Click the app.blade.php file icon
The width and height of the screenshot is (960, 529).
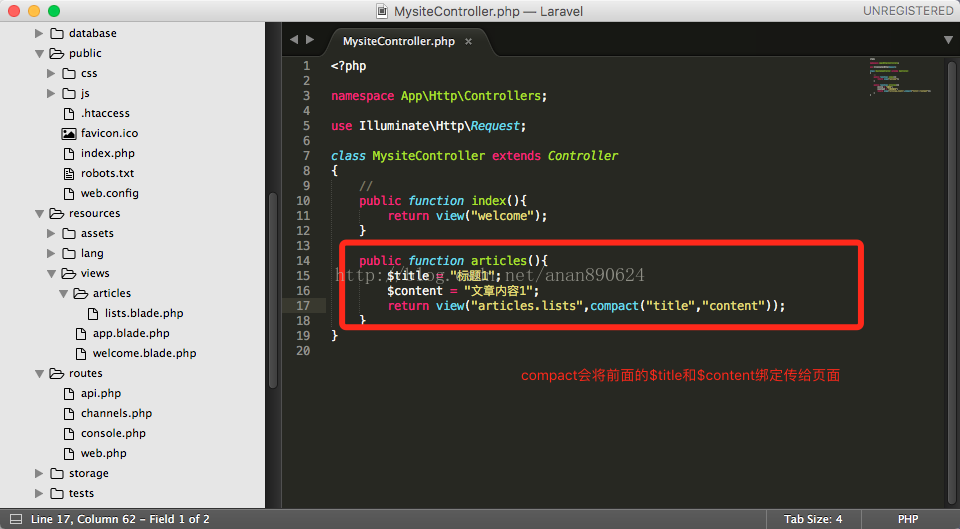pos(81,334)
